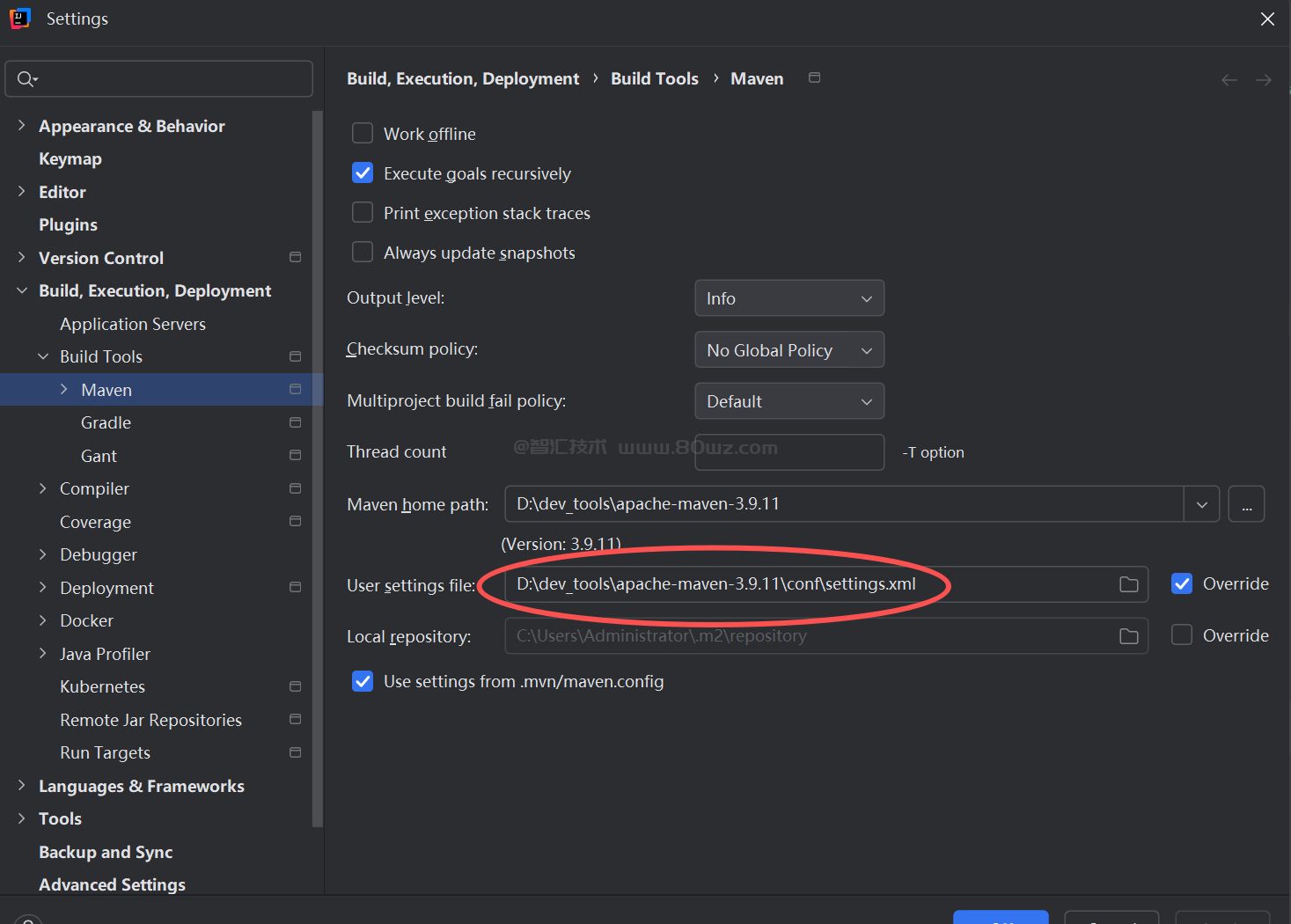The width and height of the screenshot is (1291, 924).
Task: Click the settings tree vertical scrollbar
Action: [x=318, y=468]
